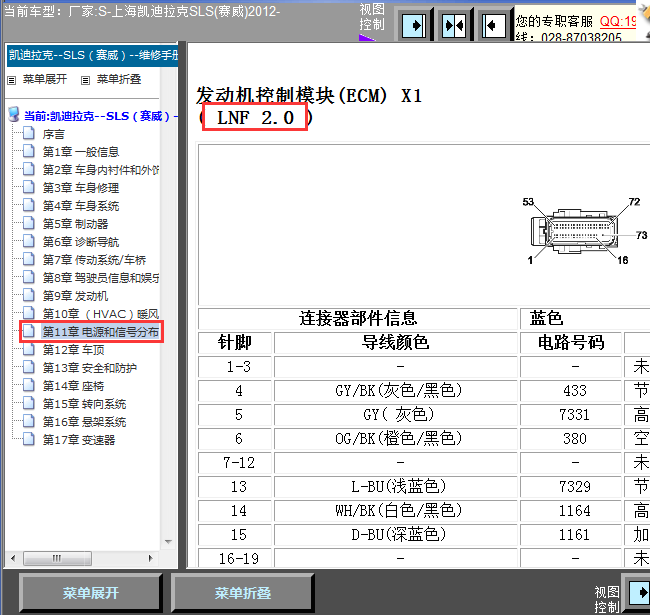Screen dimensions: 650x615
Task: Click the 导线颜色 column header
Action: [396, 343]
